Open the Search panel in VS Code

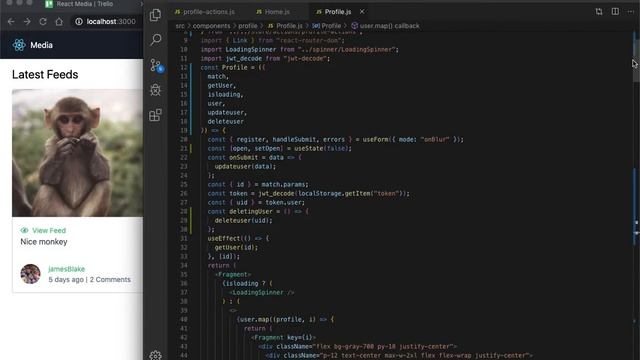coord(156,40)
